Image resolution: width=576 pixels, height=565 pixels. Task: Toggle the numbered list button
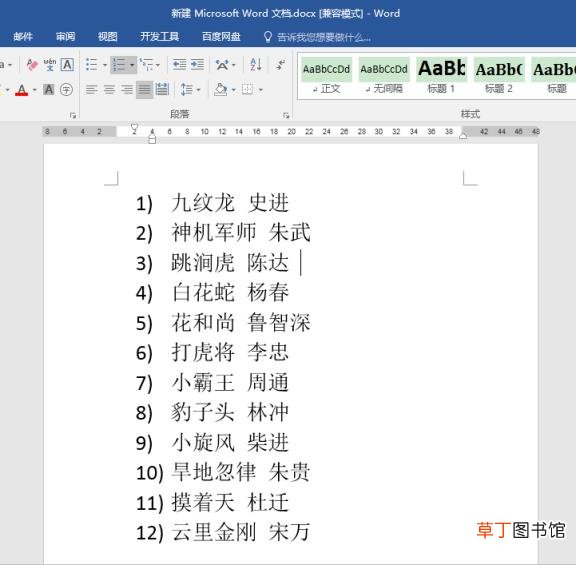click(x=119, y=65)
